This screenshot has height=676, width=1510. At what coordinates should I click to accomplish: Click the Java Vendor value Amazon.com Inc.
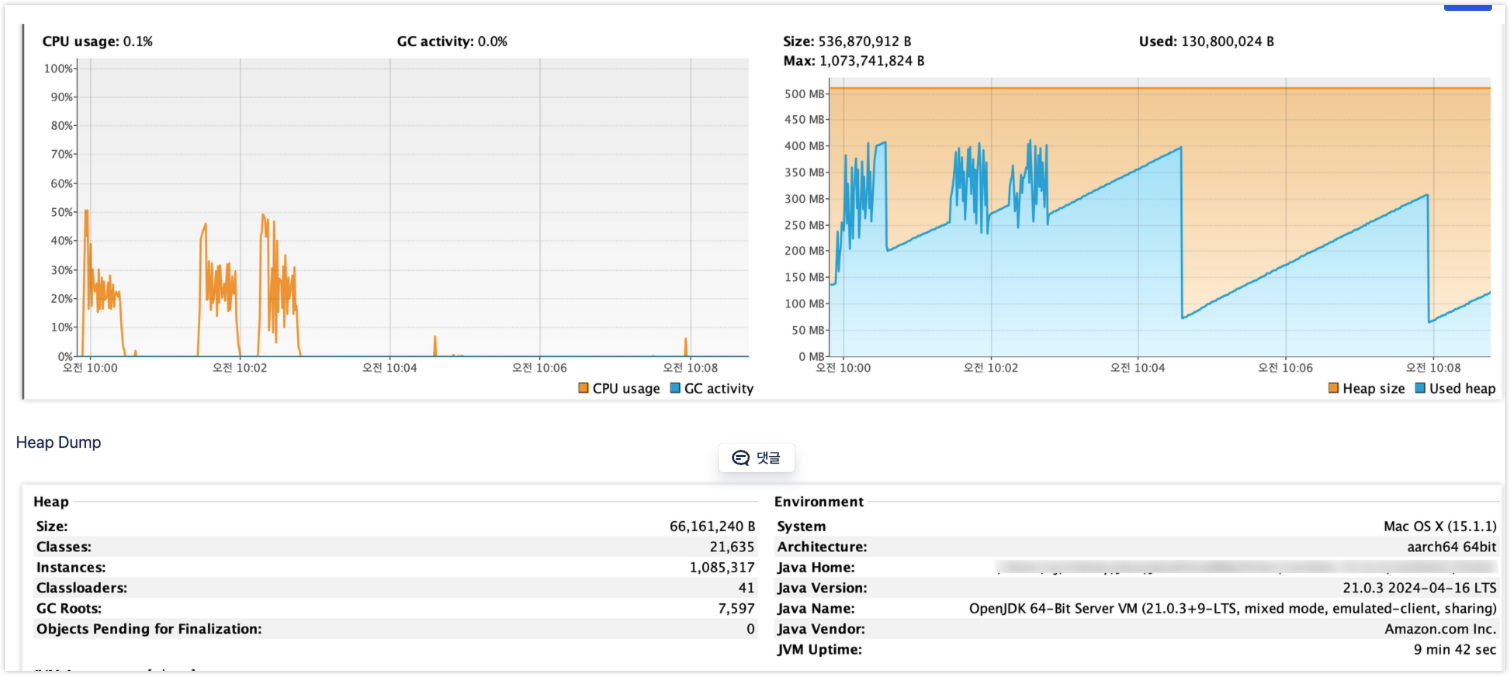tap(1441, 629)
